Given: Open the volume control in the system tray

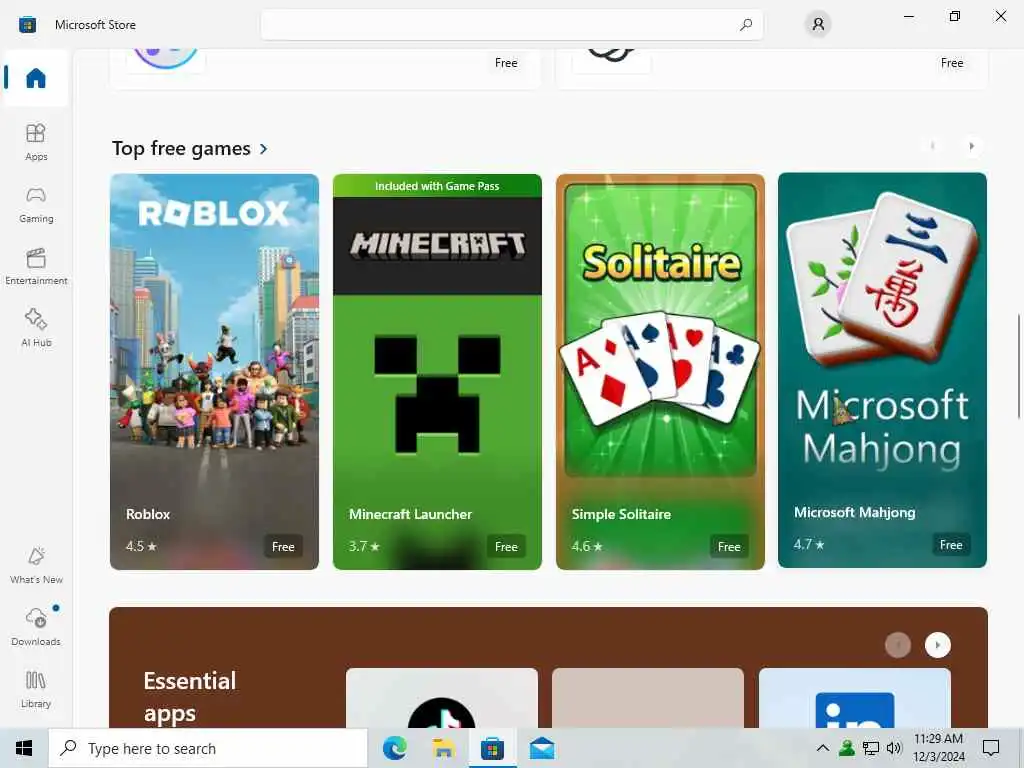Looking at the screenshot, I should coord(894,748).
